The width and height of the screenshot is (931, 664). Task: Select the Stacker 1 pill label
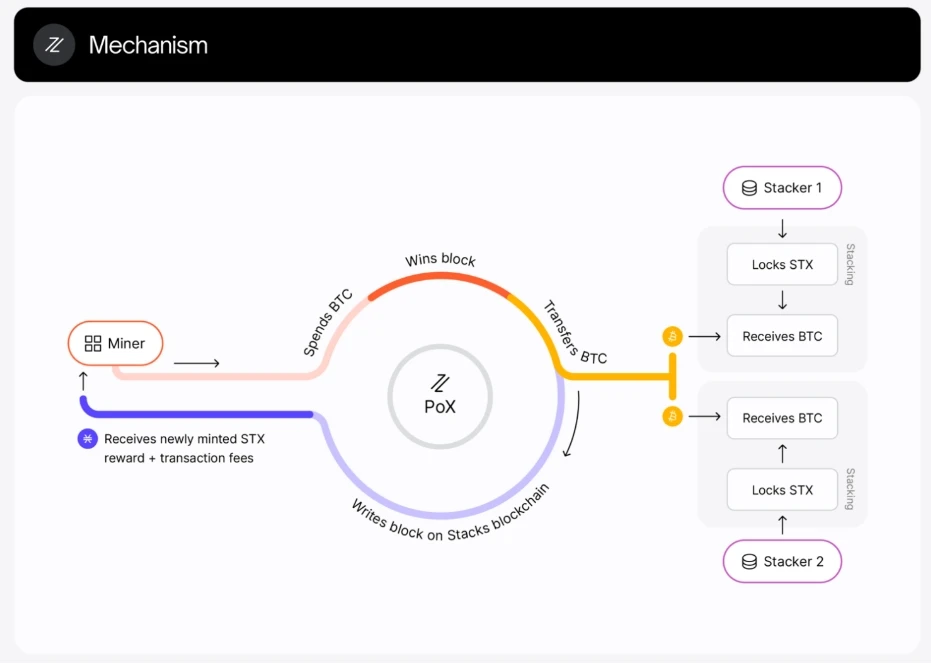coord(782,188)
